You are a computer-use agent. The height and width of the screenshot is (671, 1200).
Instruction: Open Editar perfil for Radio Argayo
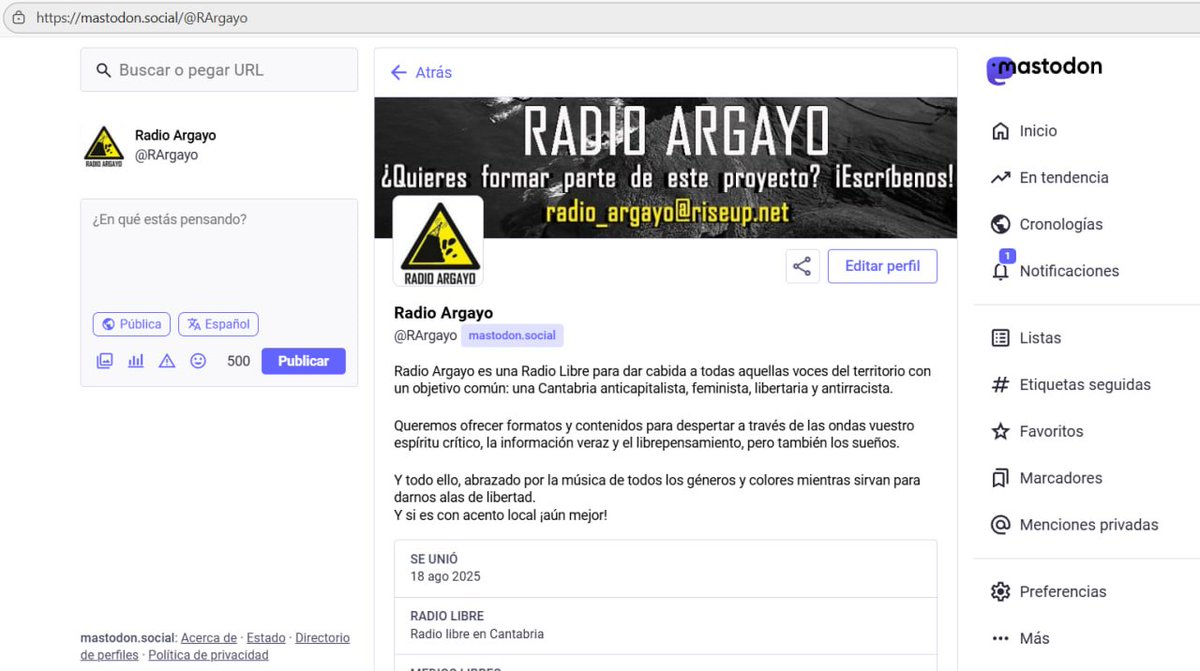tap(881, 265)
